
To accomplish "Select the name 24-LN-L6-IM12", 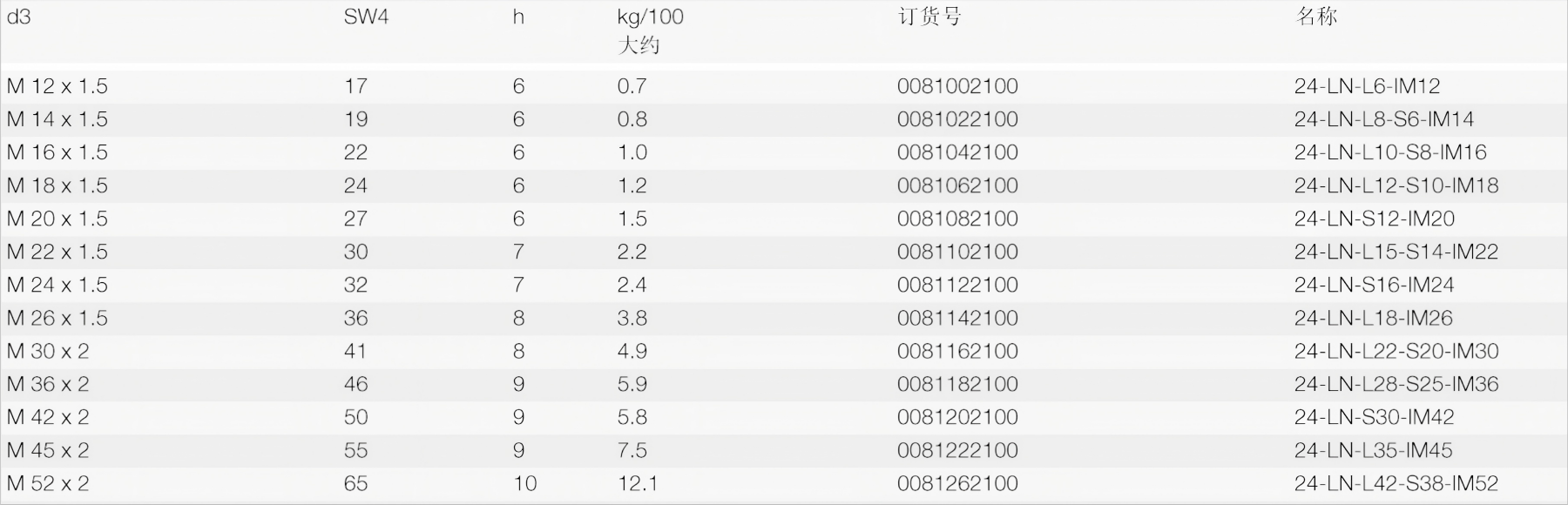I will [x=1367, y=86].
